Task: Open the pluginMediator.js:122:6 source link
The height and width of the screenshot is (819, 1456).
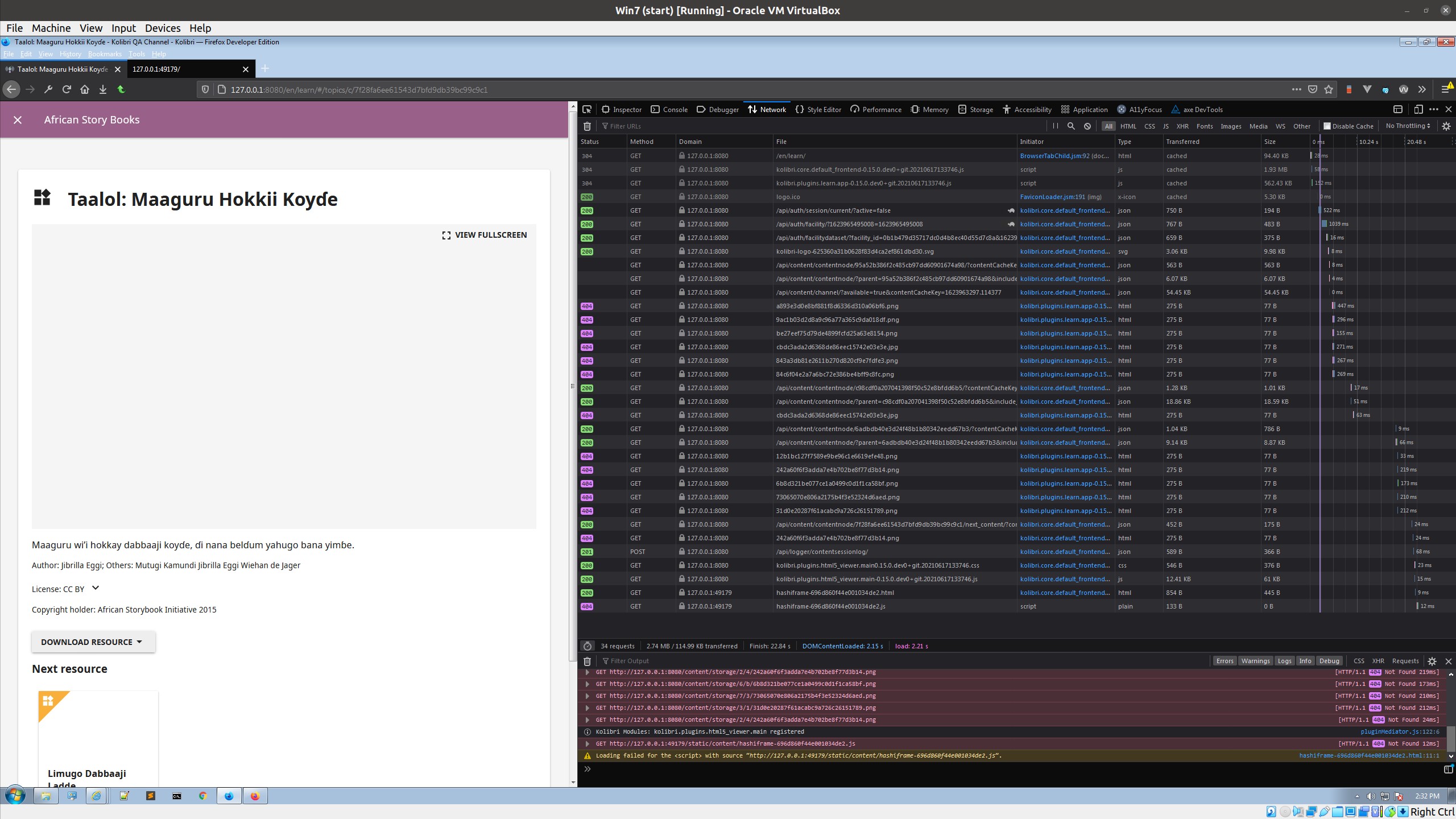Action: click(1400, 732)
